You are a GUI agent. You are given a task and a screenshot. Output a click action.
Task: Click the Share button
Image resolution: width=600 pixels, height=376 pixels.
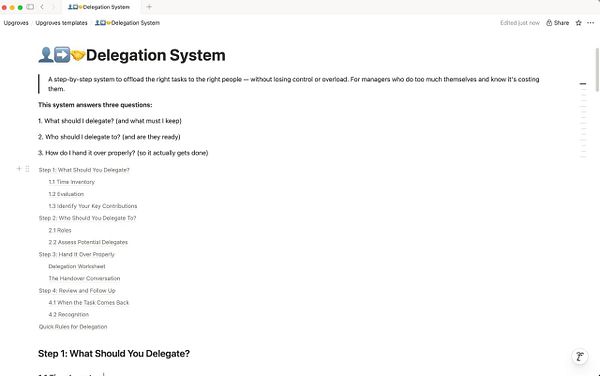pyautogui.click(x=558, y=23)
